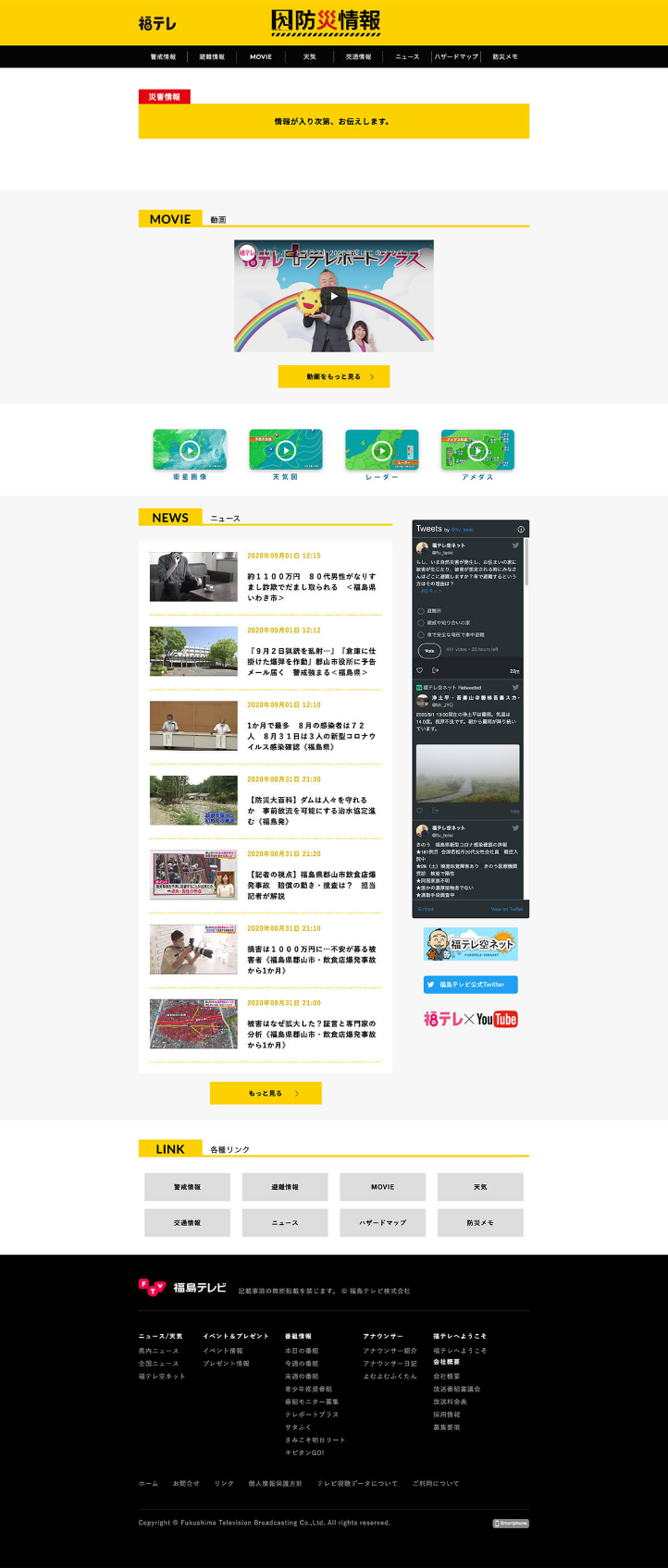The image size is (668, 1568).
Task: Click the 福テレ logo in yellow header
Action: coord(157,23)
